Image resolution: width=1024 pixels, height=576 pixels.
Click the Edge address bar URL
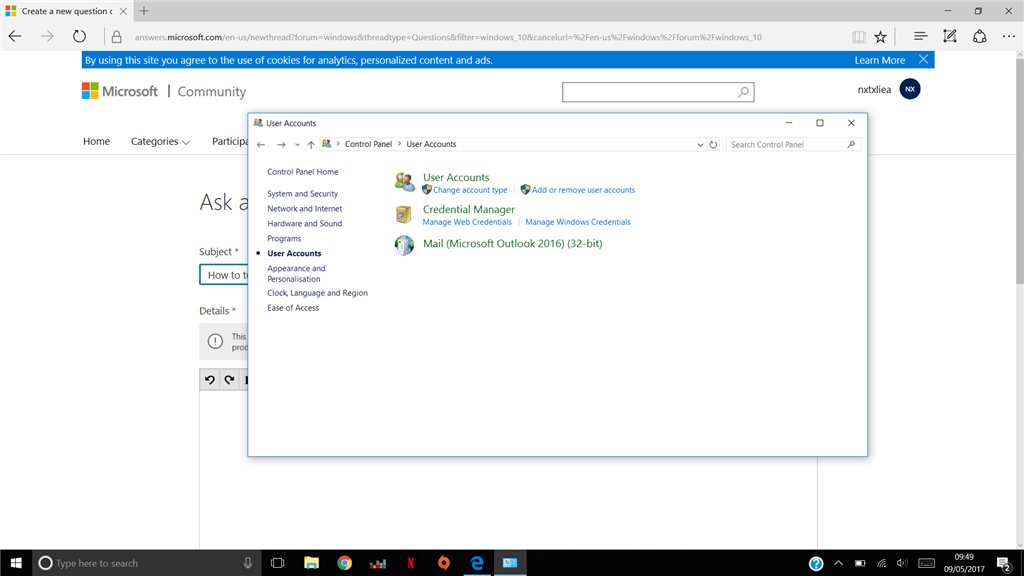448,37
